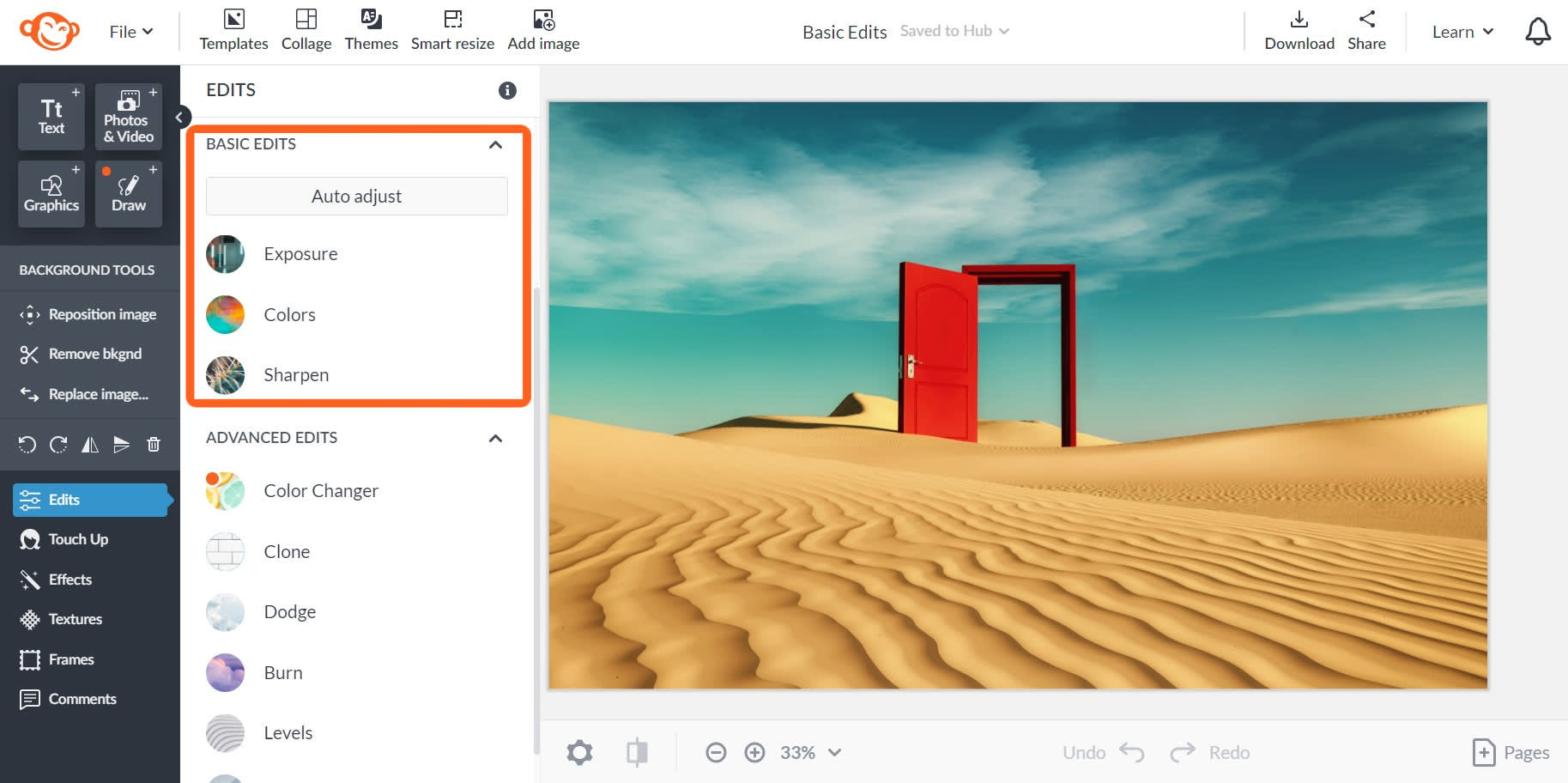Open the Collage tool
Image resolution: width=1568 pixels, height=783 pixels.
pos(306,31)
